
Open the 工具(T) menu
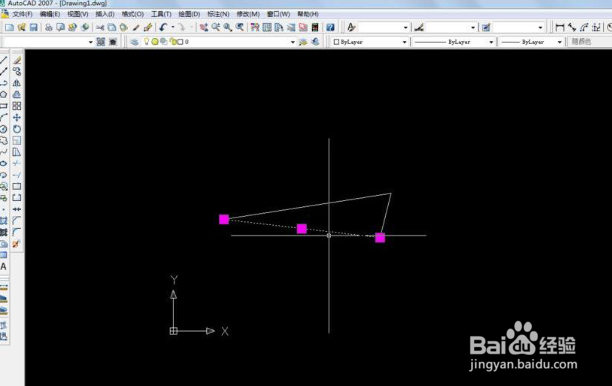click(161, 14)
